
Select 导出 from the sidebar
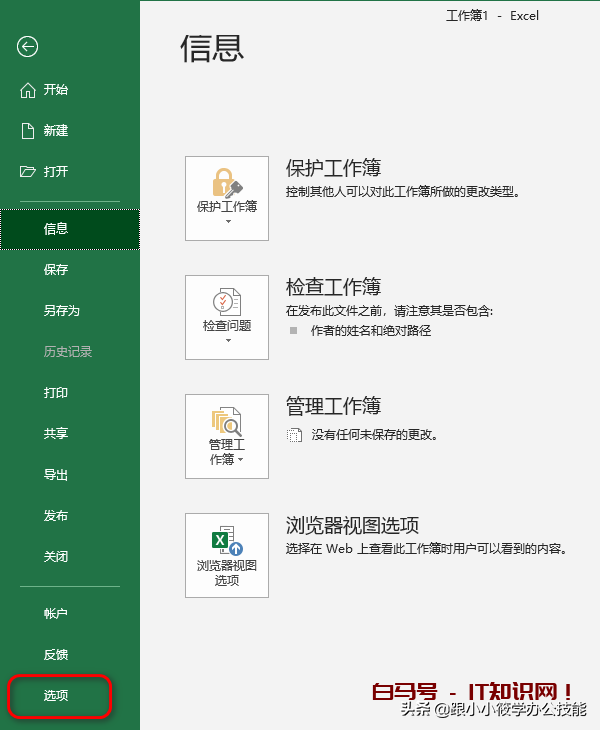pyautogui.click(x=56, y=475)
